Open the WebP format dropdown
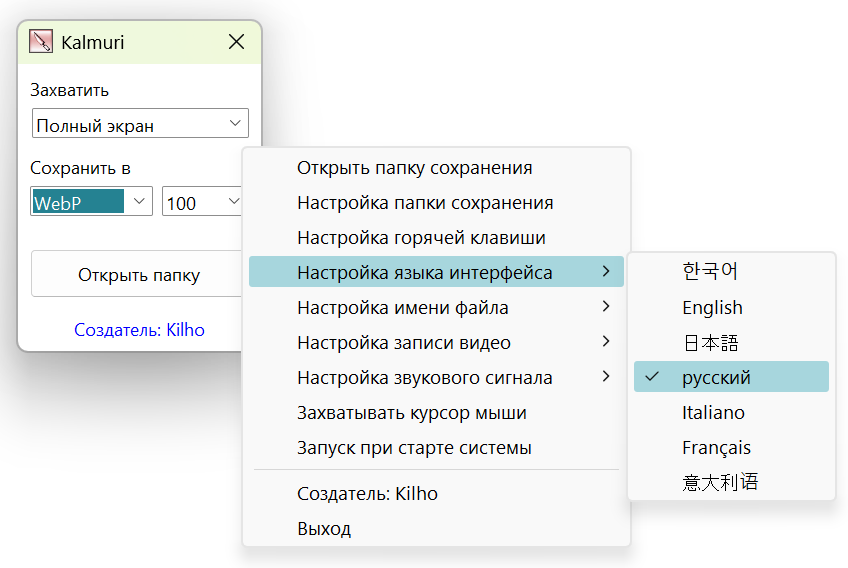Screen dimensions: 848x568 click(91, 201)
